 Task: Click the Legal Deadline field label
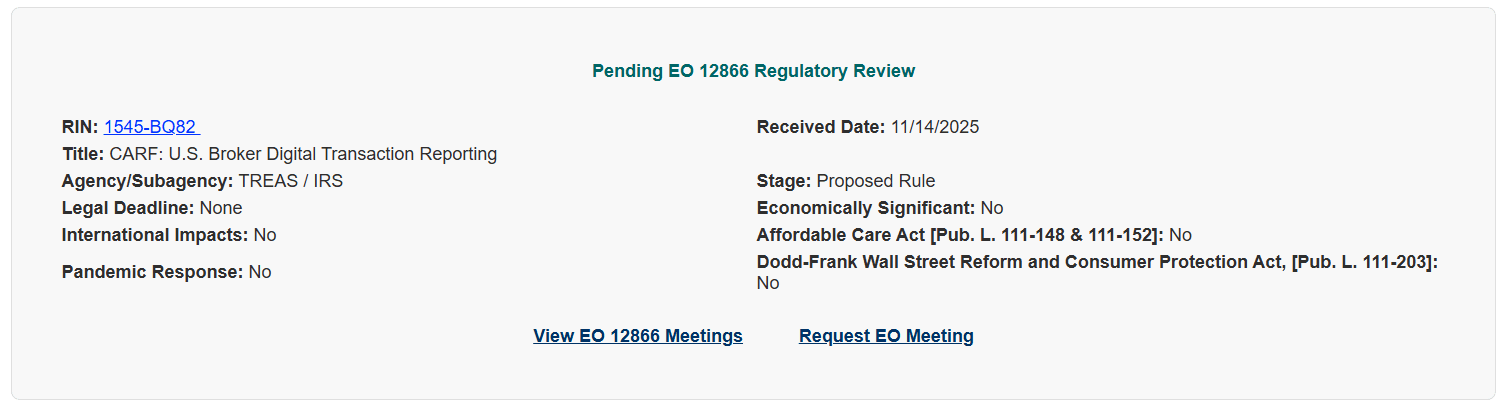tap(128, 208)
